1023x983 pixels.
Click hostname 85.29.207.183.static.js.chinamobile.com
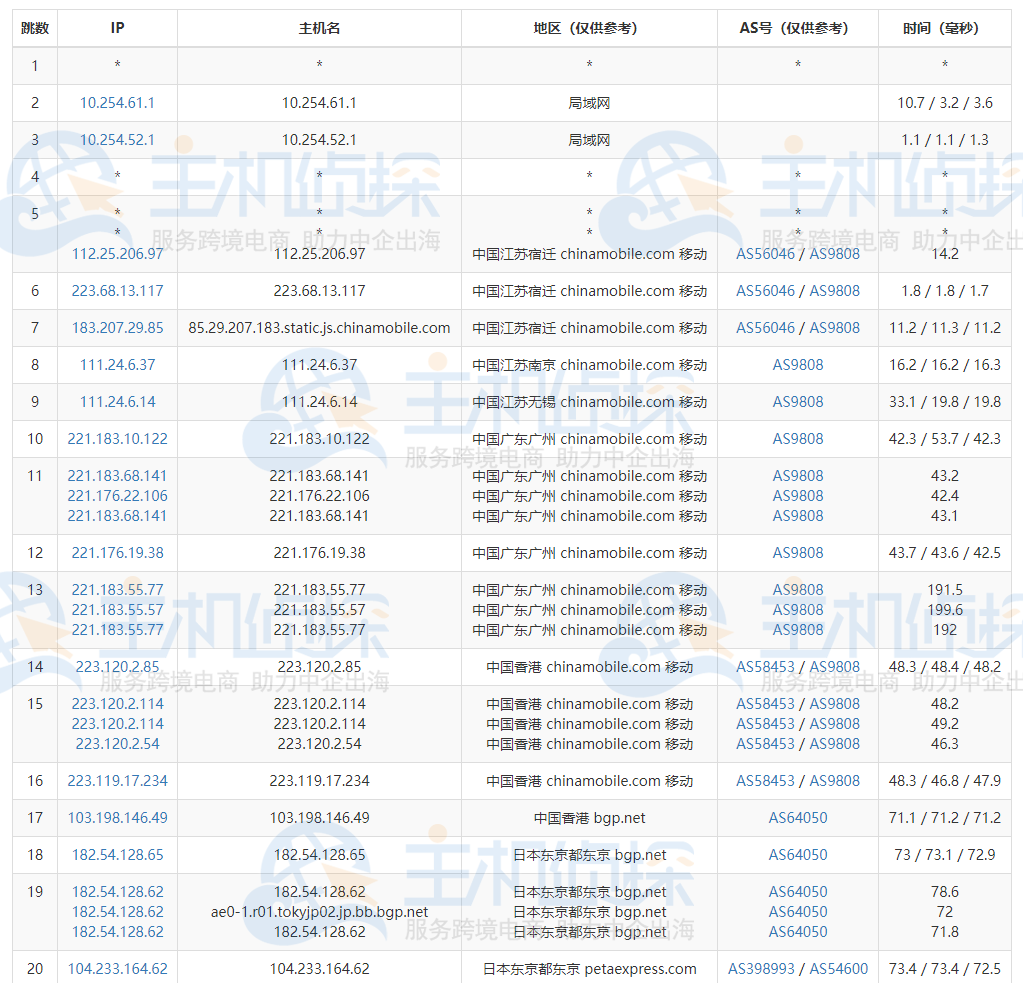pyautogui.click(x=319, y=328)
